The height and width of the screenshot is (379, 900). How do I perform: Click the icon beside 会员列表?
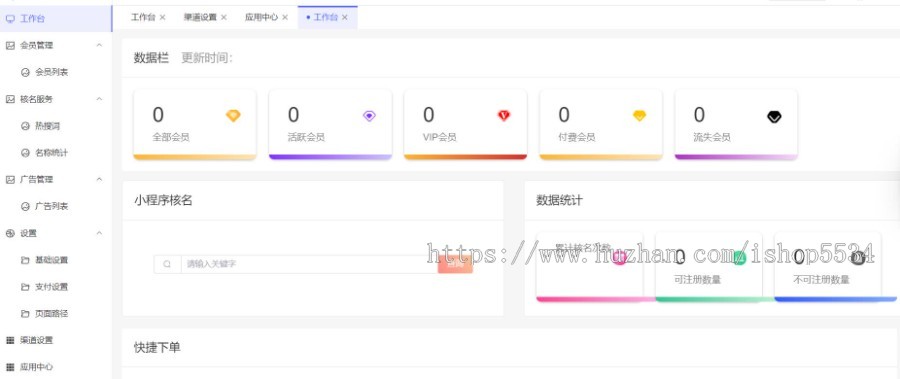[25, 72]
